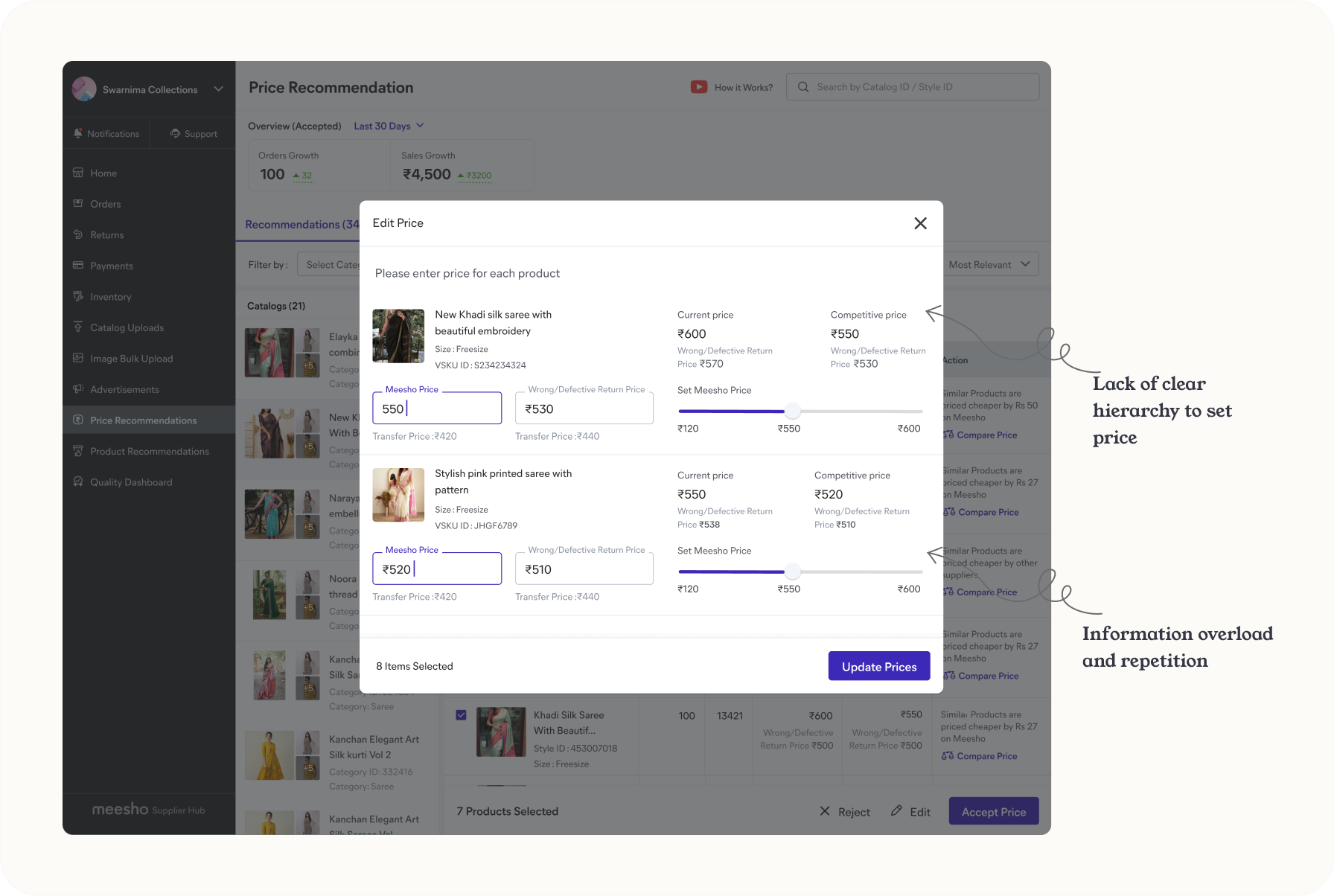
Task: Click Swarnima Collections avatar
Action: (x=84, y=89)
